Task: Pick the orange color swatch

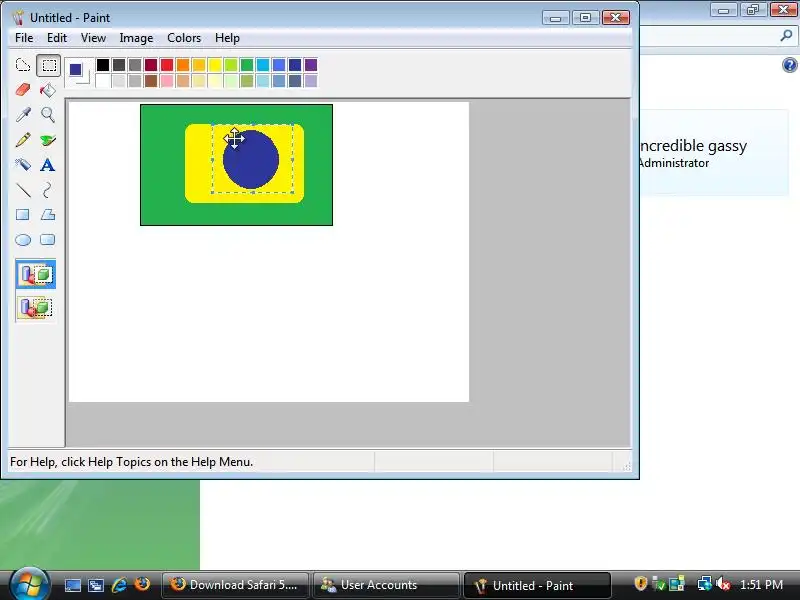Action: 183,65
